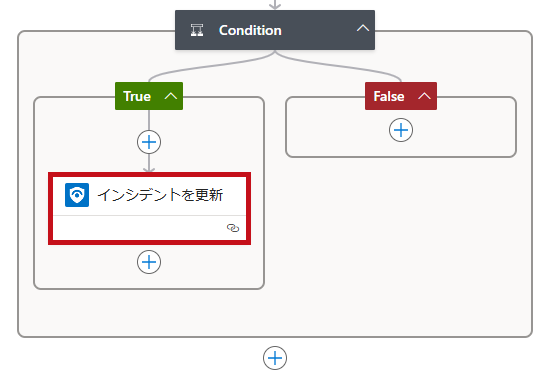Screen dimensions: 555x377
Task: Click the incoming arrow above the Condition card
Action: 275,5
